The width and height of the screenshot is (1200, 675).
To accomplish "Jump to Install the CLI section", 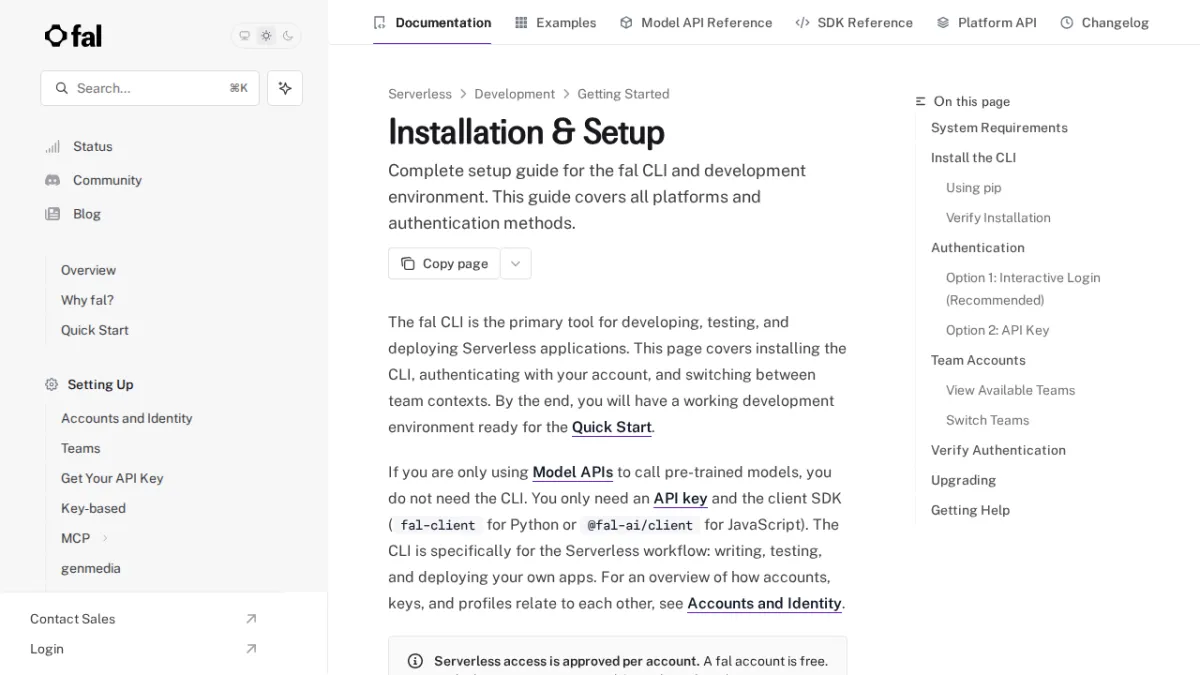I will pyautogui.click(x=973, y=158).
